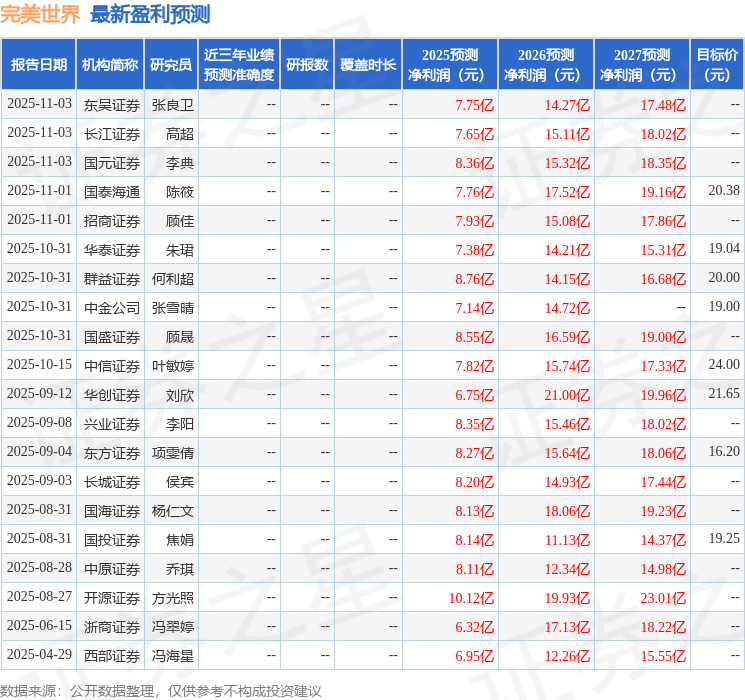Click the 10.12亿 2025 profit value
The height and width of the screenshot is (700, 745).
[x=471, y=598]
